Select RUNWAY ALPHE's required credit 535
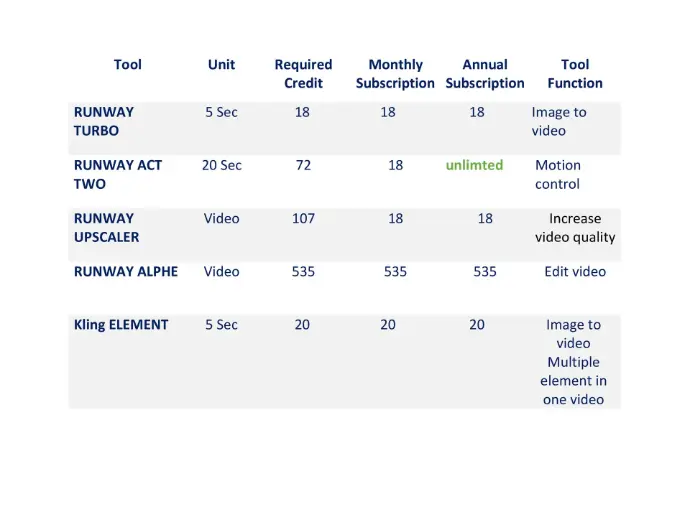This screenshot has width=690, height=517. coord(303,271)
